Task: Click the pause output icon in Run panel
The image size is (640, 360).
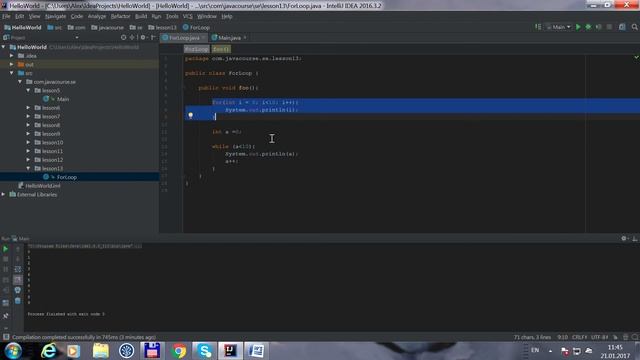Action: click(x=6, y=269)
